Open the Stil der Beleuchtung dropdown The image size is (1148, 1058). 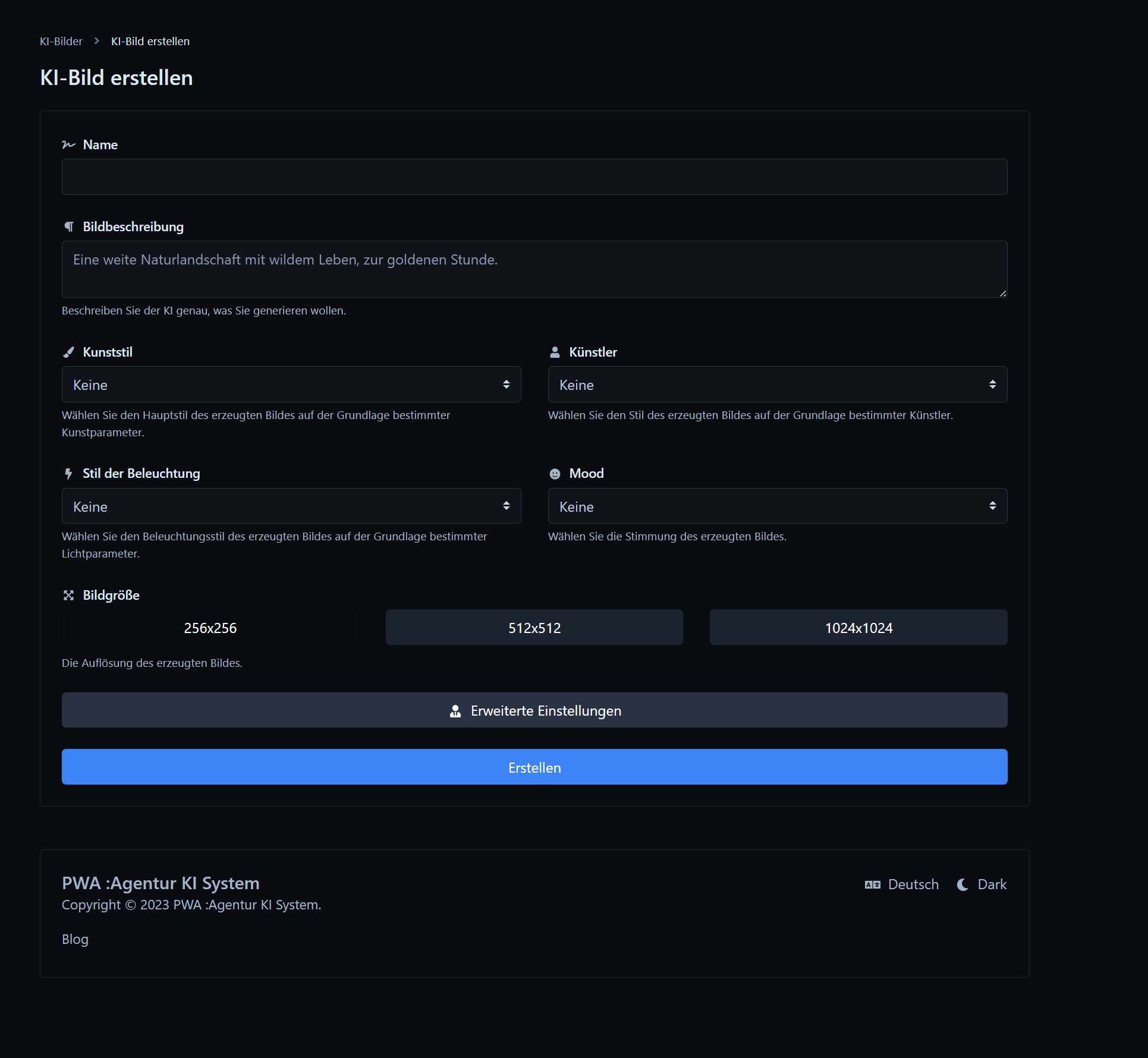coord(291,506)
